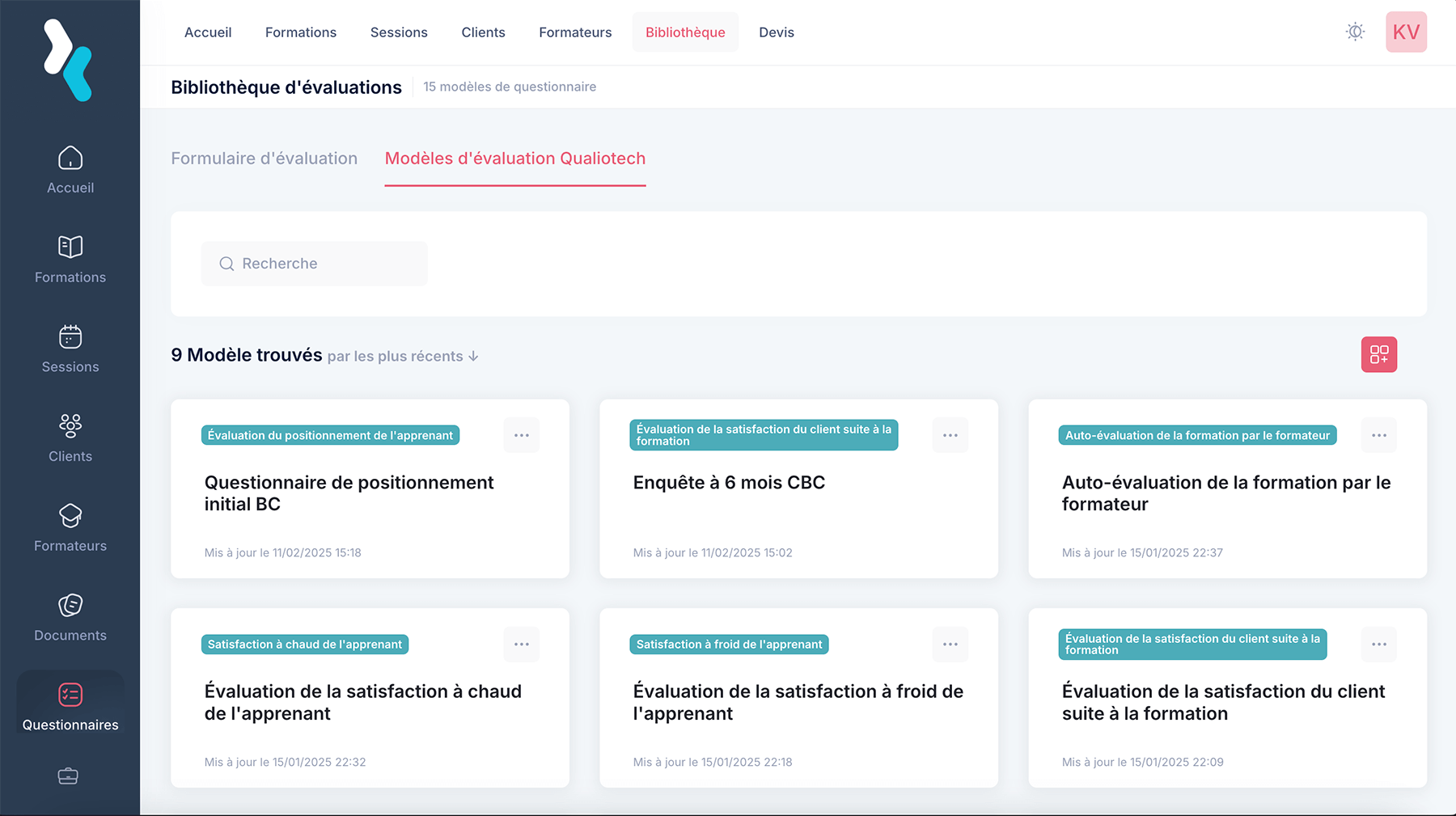1456x816 pixels.
Task: Open Formateurs graduation cap icon in sidebar
Action: click(70, 516)
